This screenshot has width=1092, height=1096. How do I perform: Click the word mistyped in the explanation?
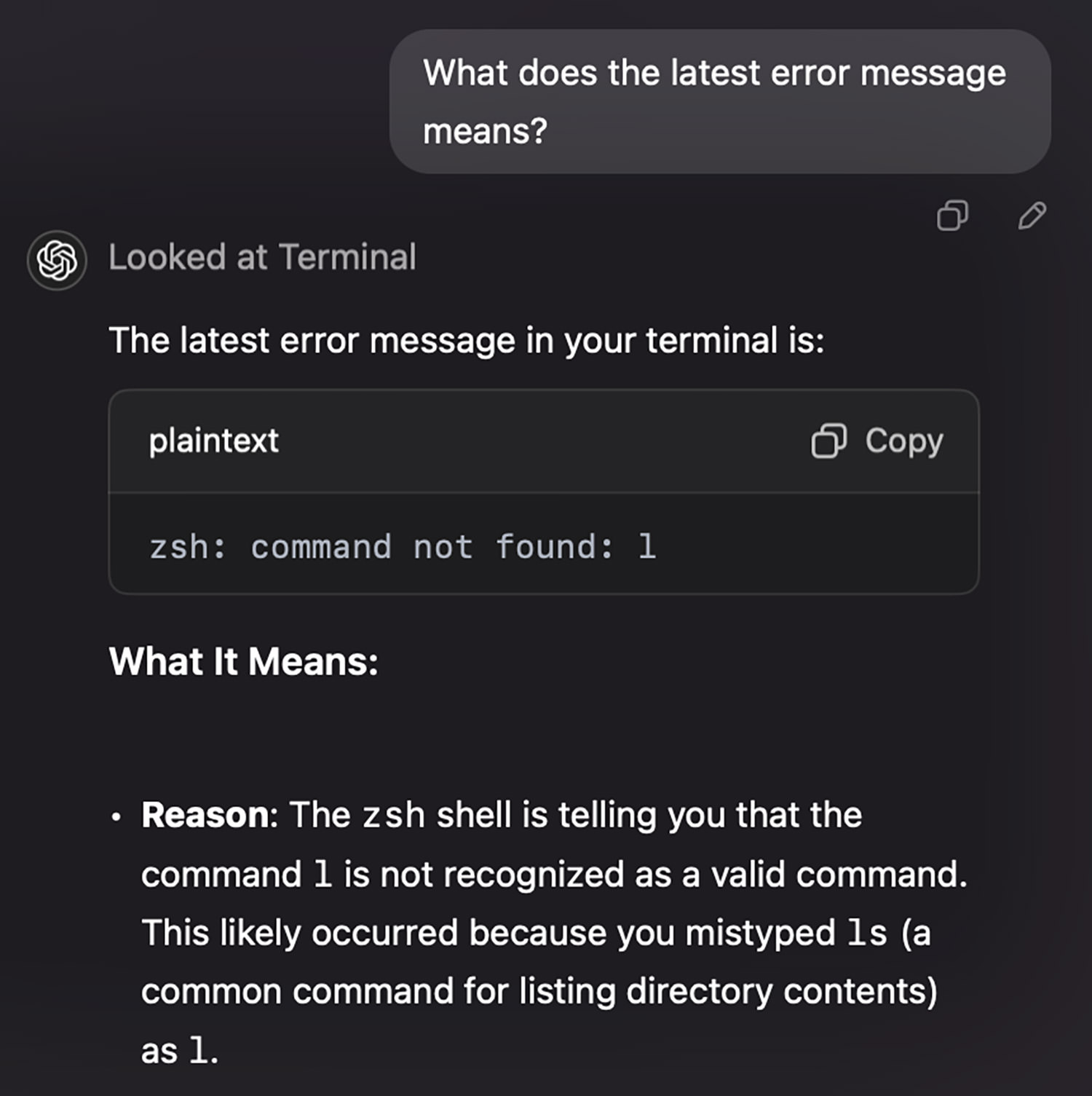coord(761,933)
